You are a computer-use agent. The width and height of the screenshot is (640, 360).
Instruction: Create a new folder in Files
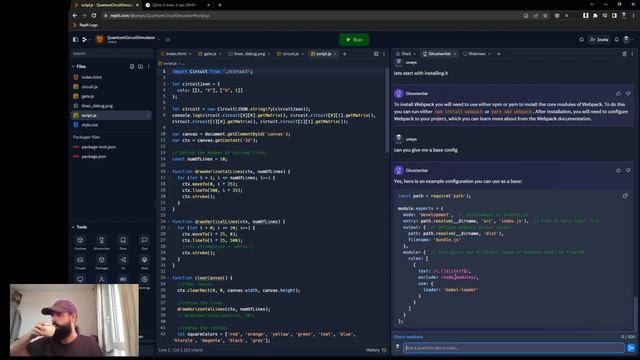[x=140, y=66]
